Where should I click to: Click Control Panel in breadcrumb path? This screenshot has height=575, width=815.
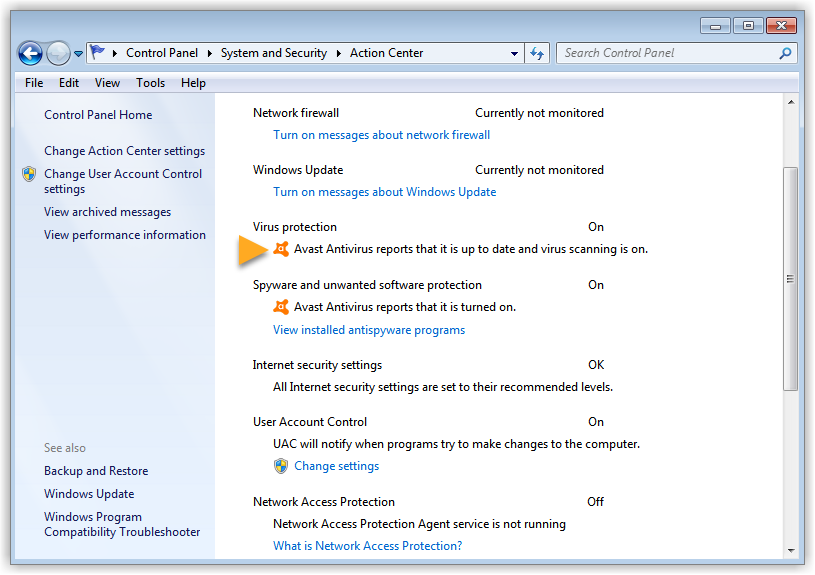pyautogui.click(x=162, y=53)
